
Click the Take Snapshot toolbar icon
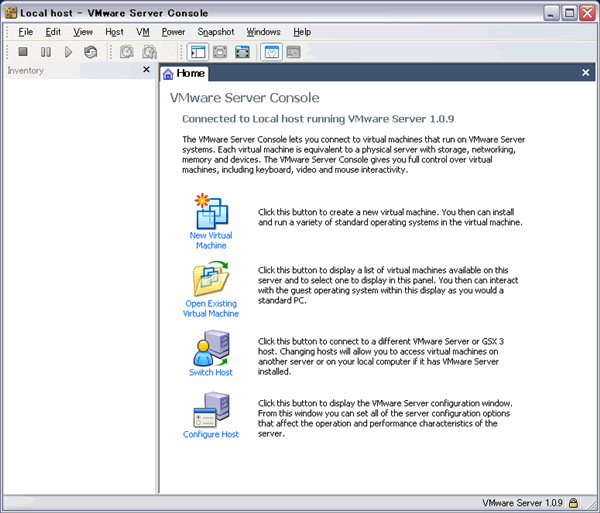126,52
